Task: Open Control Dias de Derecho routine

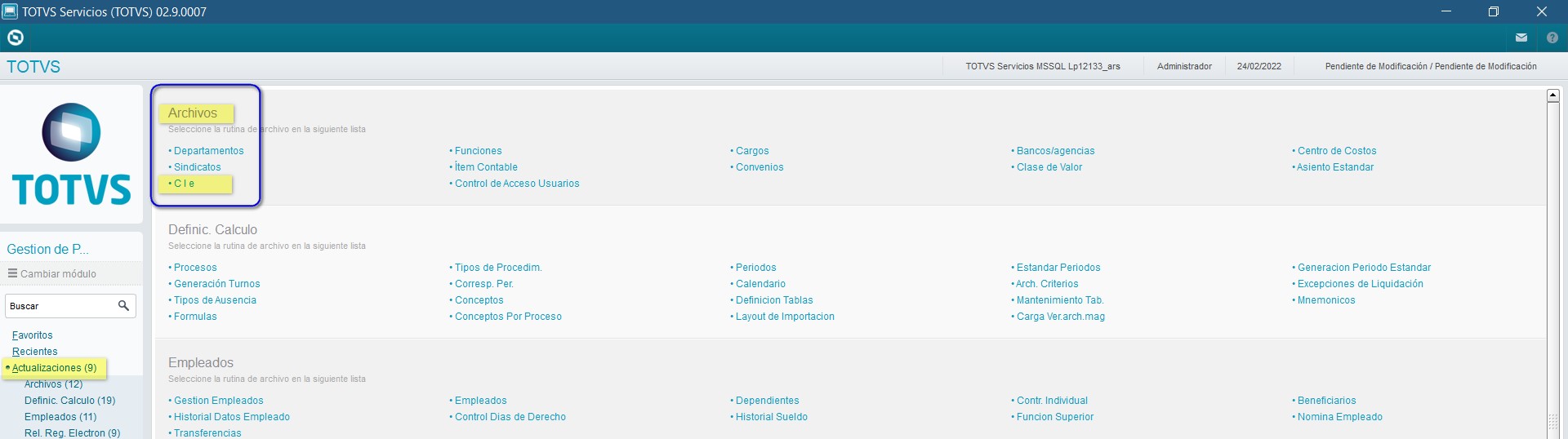Action: pos(510,417)
